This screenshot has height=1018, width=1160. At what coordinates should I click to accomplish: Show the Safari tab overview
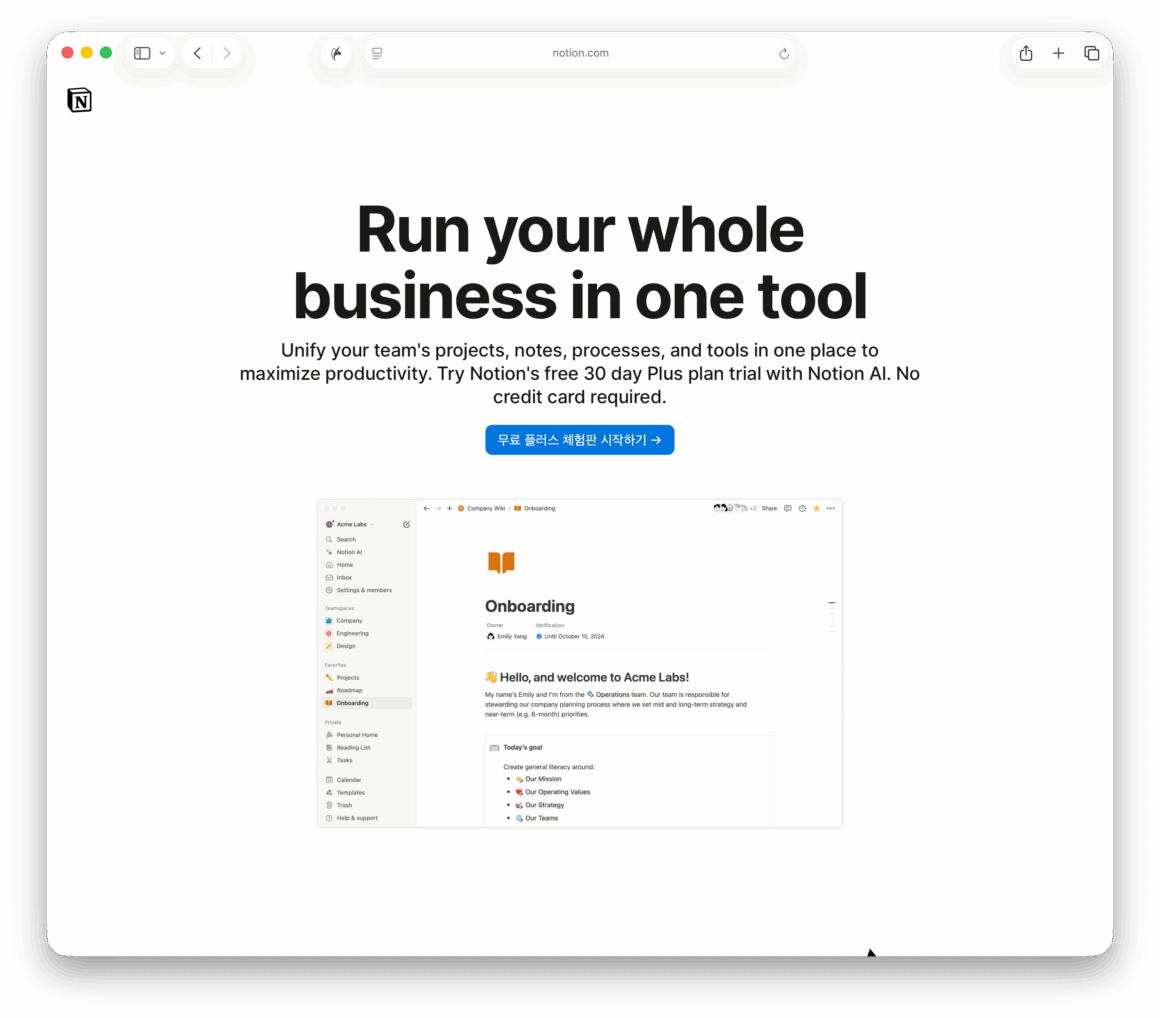1092,53
